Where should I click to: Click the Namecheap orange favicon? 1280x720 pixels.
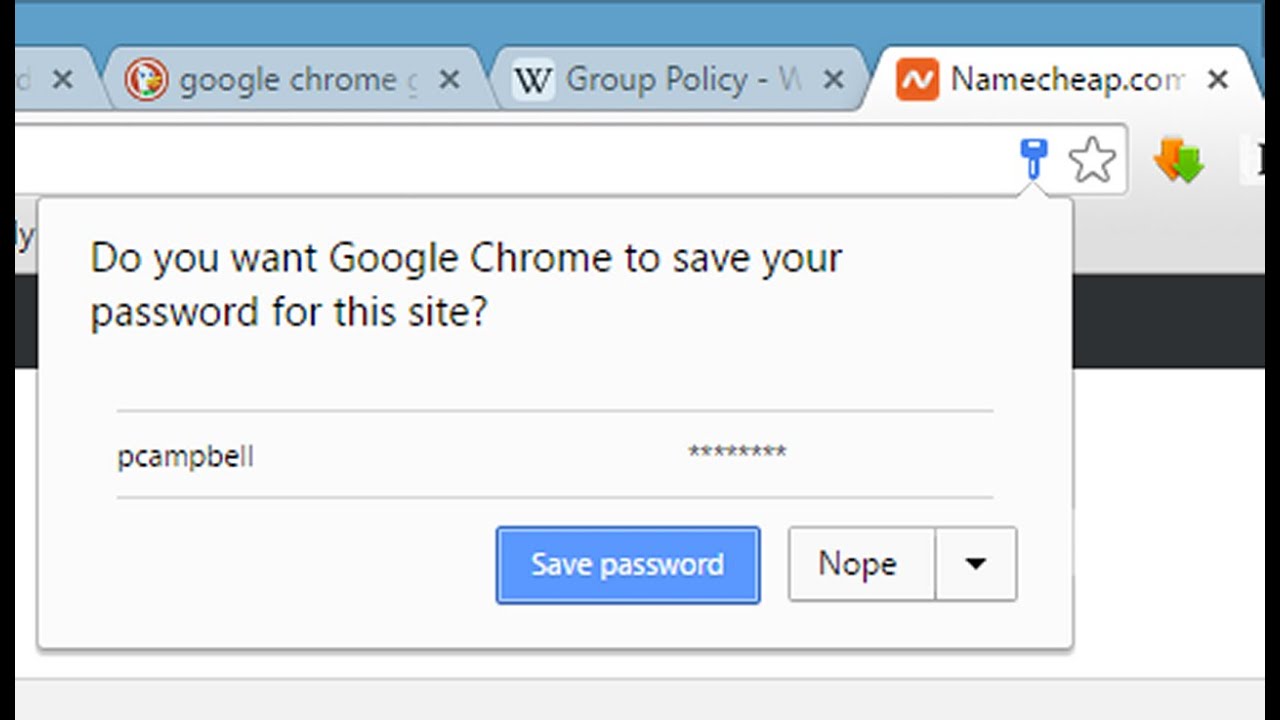(917, 80)
